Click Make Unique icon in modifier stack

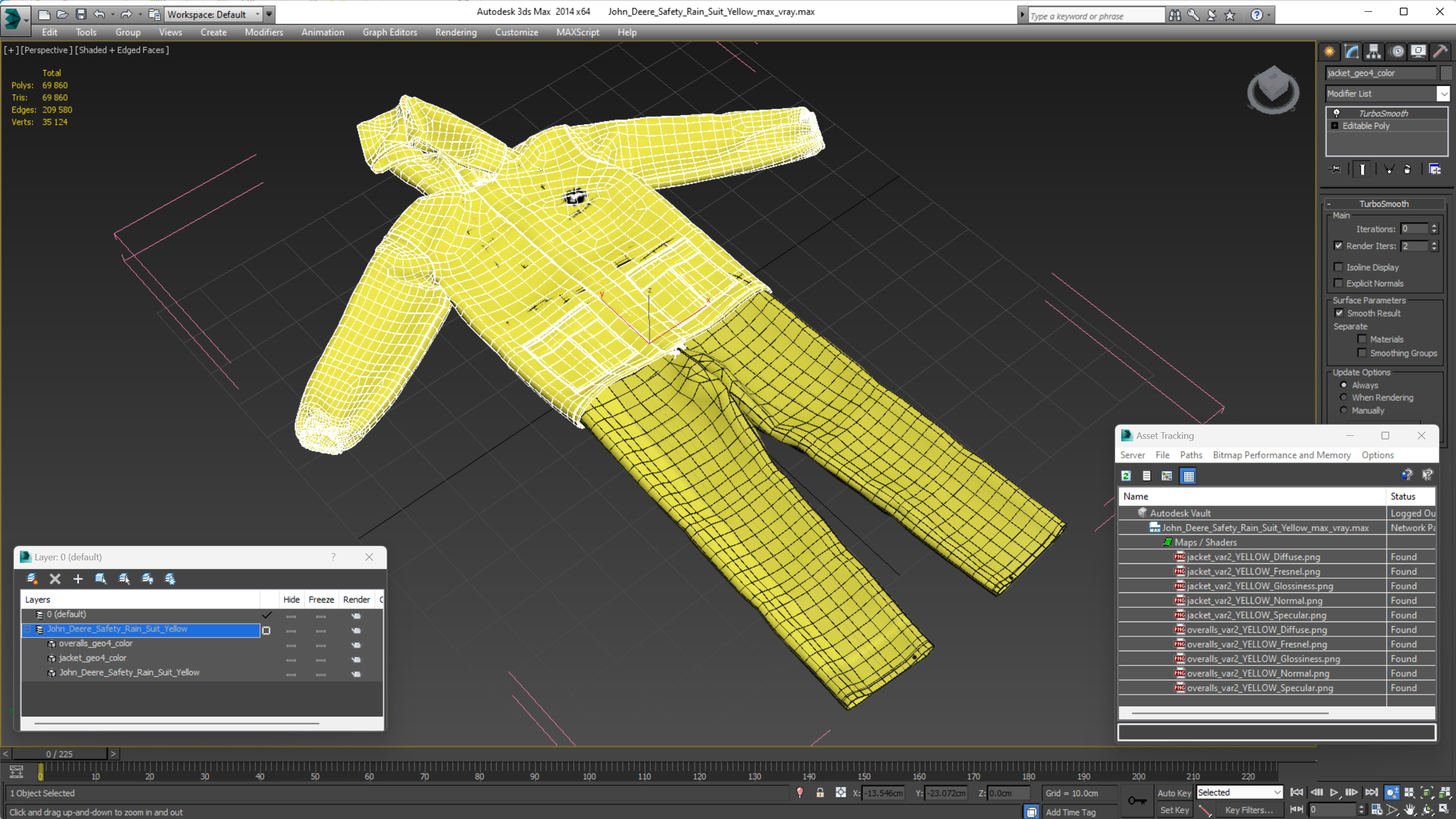1389,169
